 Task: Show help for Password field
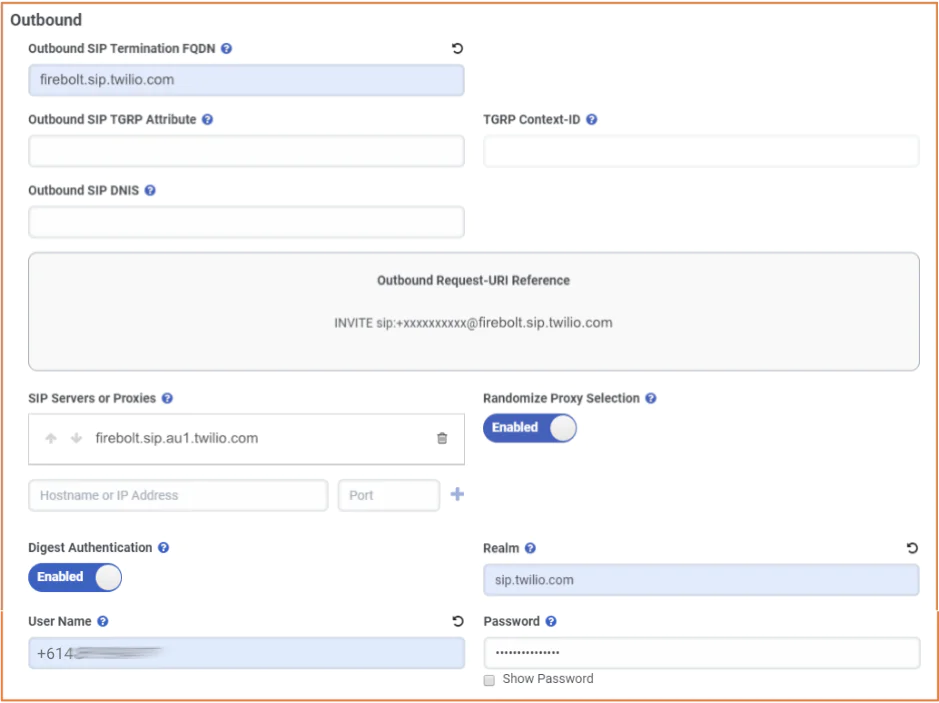[551, 622]
